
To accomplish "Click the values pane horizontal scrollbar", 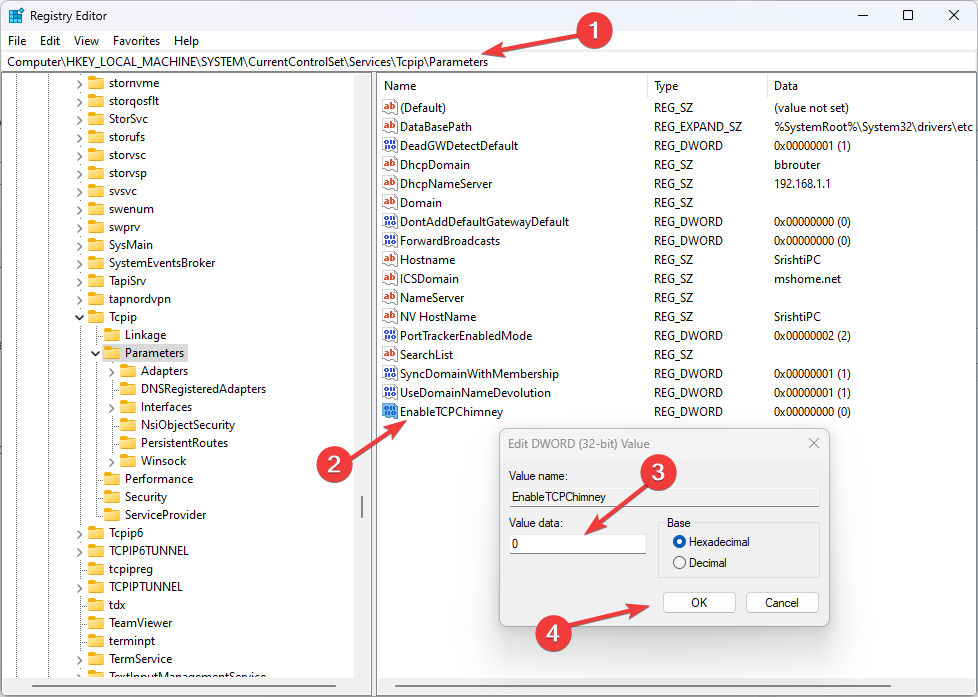I will pyautogui.click(x=642, y=686).
